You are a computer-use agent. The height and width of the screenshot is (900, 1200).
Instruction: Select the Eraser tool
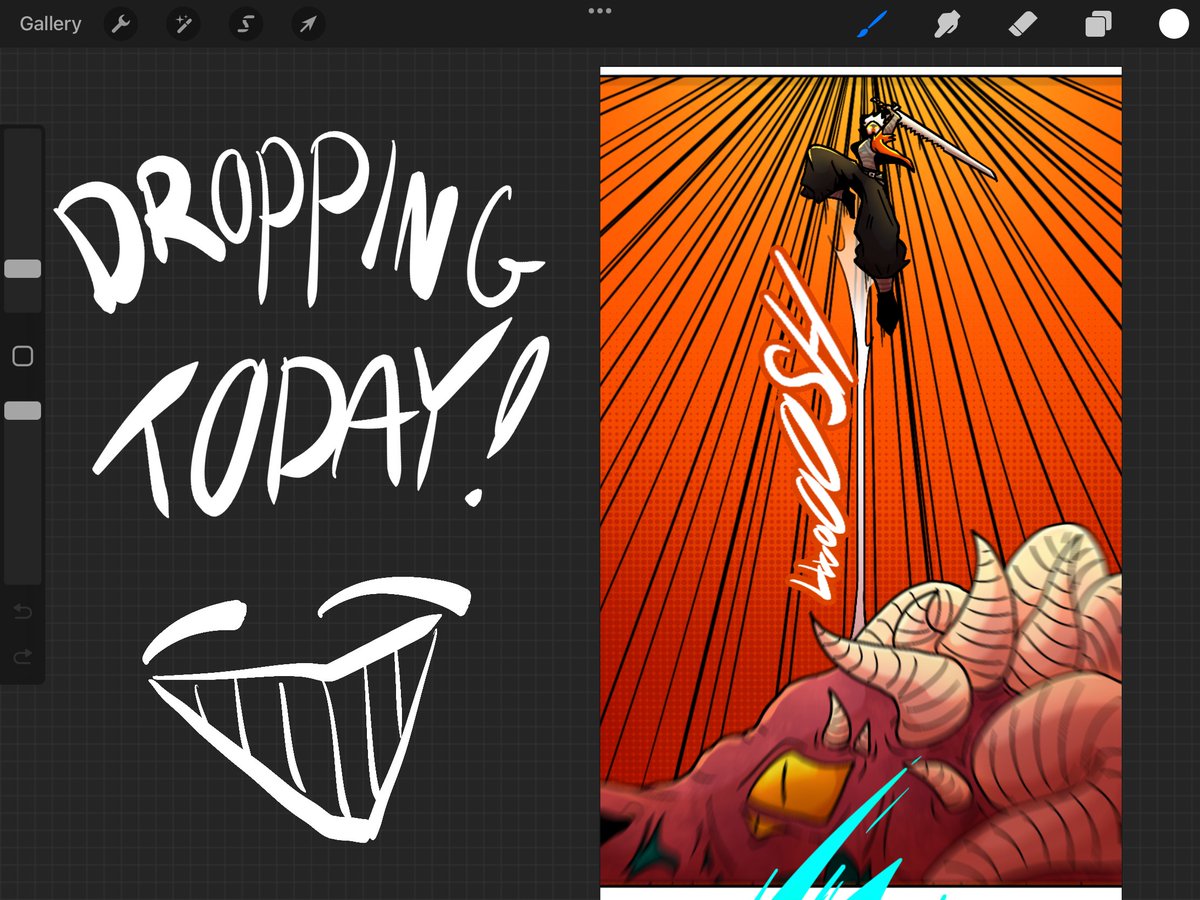(1022, 24)
